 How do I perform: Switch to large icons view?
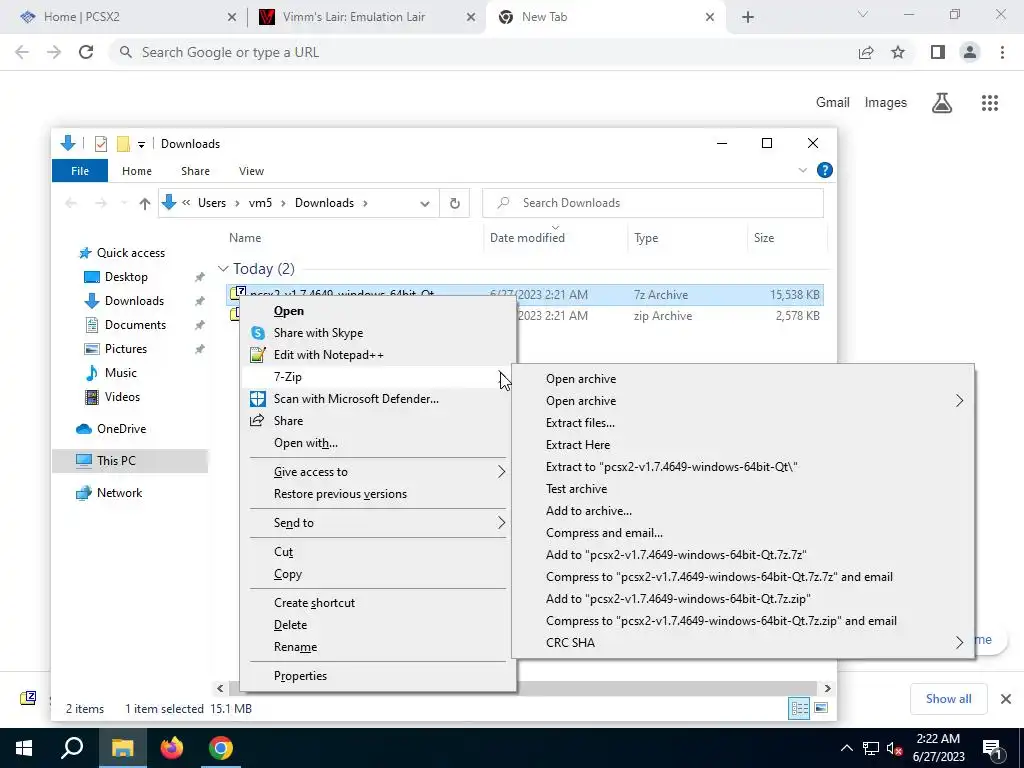[x=821, y=709]
